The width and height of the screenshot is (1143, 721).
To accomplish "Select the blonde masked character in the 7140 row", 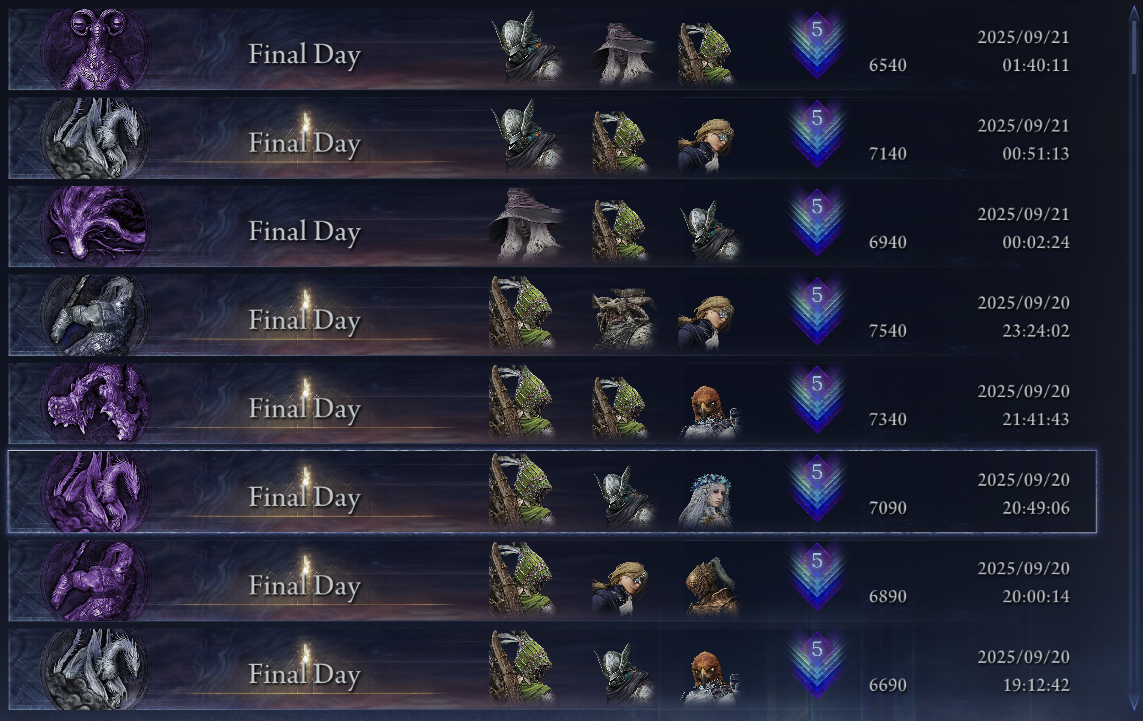I will coord(706,145).
